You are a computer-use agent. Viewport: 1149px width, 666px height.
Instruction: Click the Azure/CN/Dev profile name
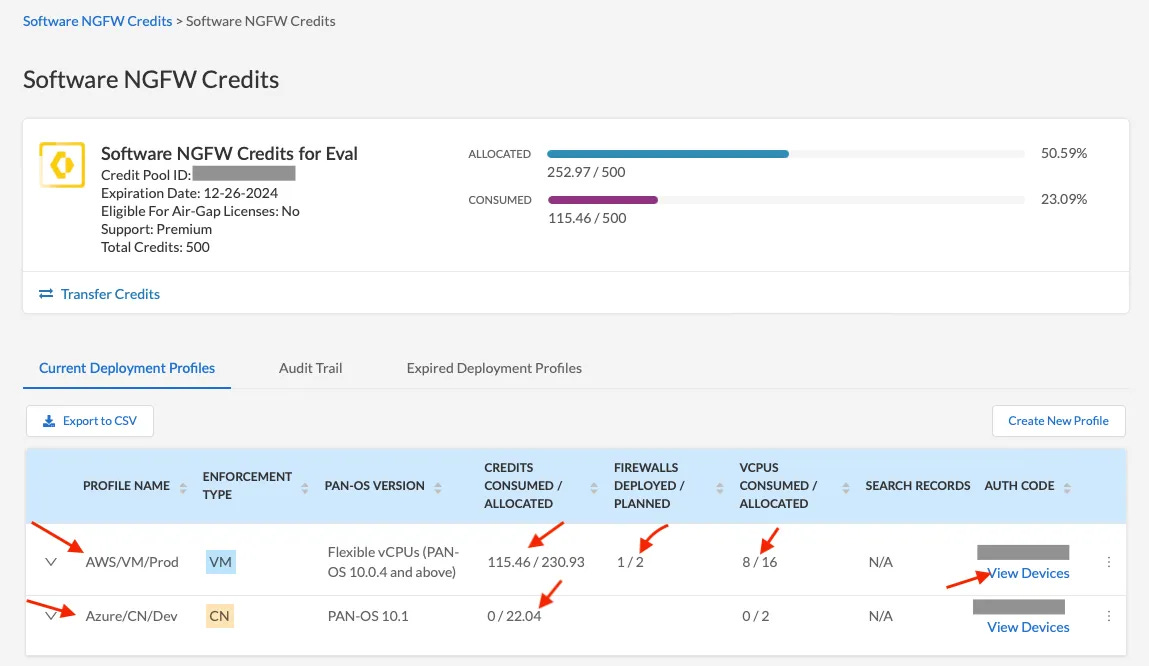tap(131, 616)
